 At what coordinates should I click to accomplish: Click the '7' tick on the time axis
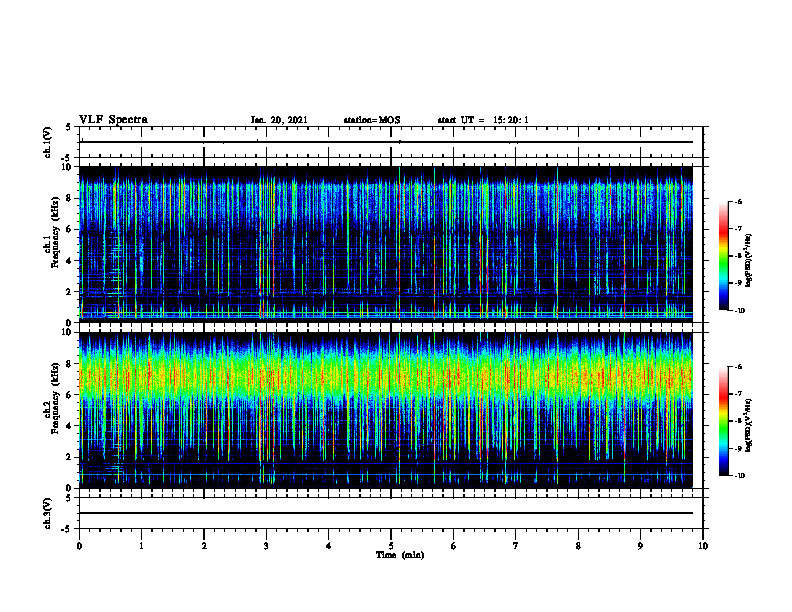point(516,546)
